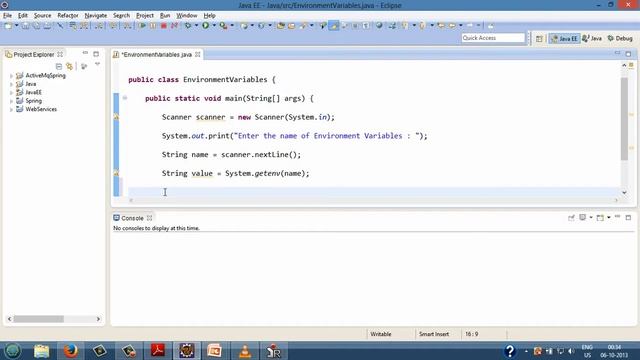Expand the ActiveMqSpring project

coord(11,76)
